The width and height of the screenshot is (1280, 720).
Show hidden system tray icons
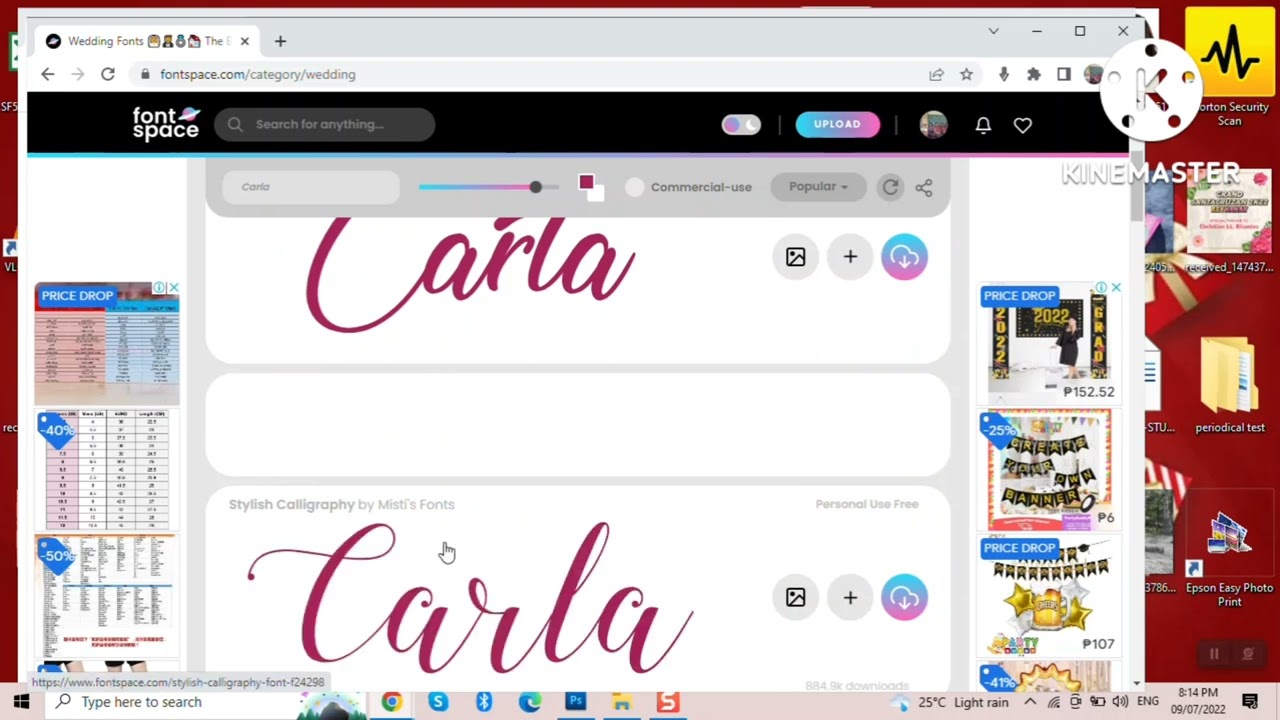(x=1030, y=702)
